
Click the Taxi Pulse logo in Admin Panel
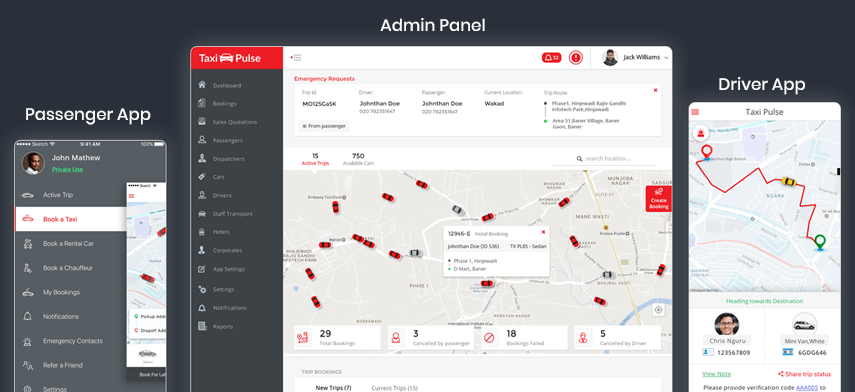[230, 58]
